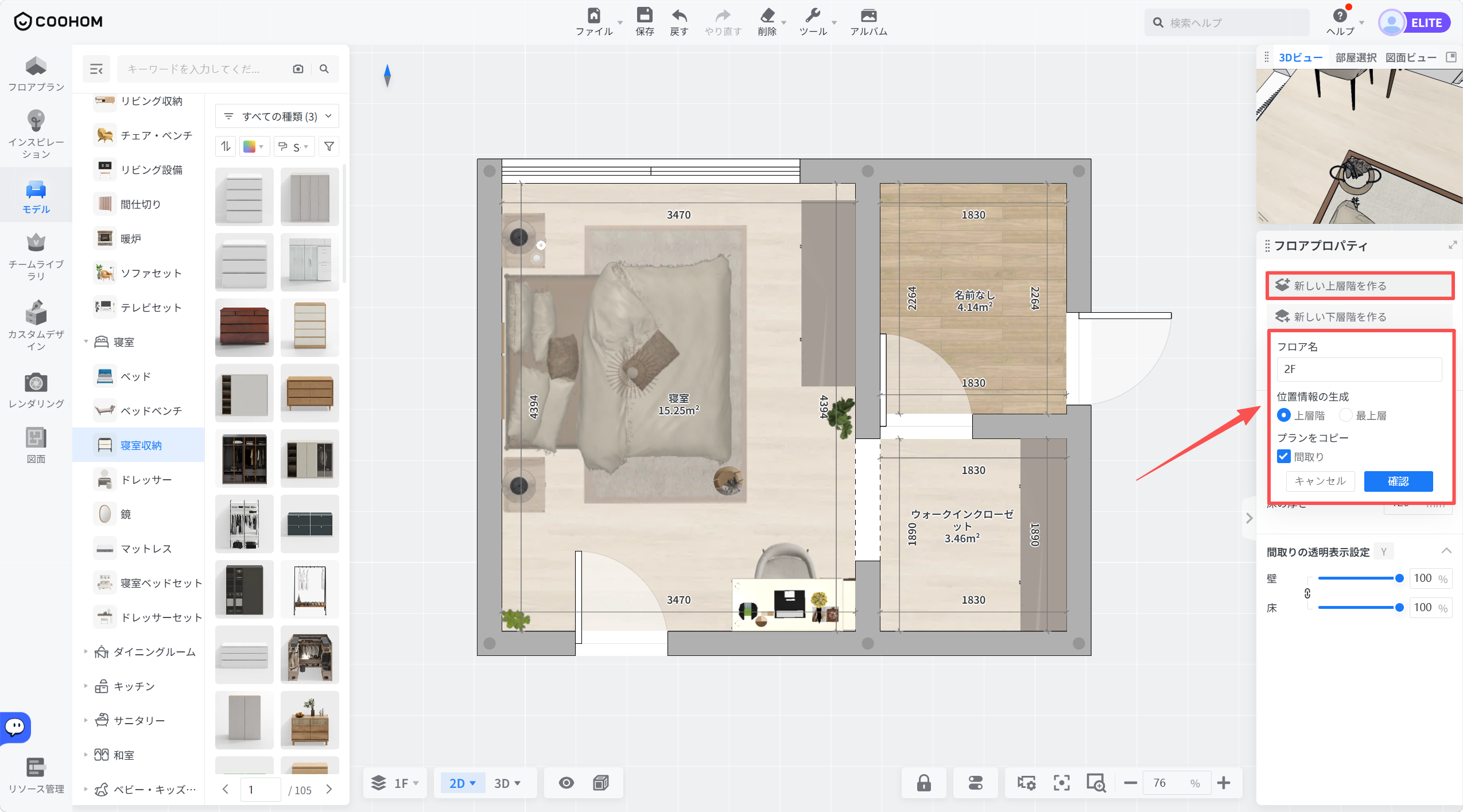Click the image search camera icon
Screen dimensions: 1463x812
pyautogui.click(x=298, y=69)
